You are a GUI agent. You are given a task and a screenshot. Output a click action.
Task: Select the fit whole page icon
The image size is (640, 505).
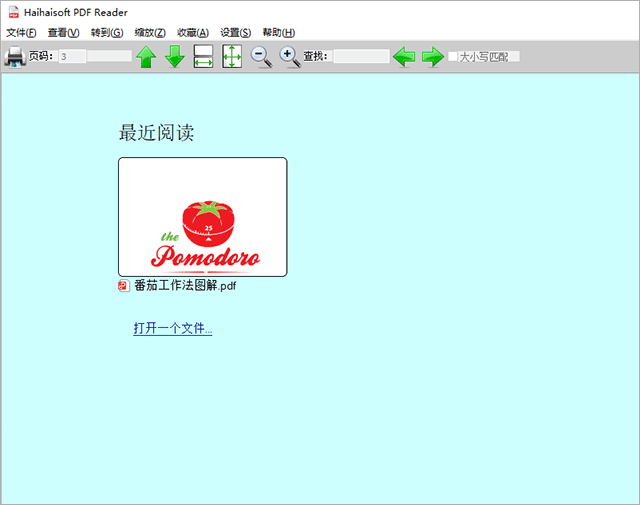point(232,56)
